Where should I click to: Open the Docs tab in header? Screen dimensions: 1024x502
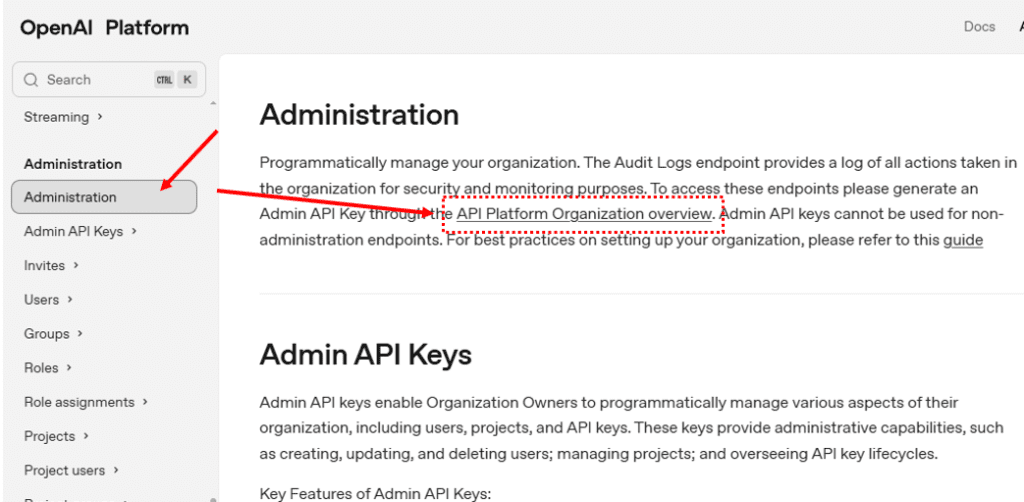(x=980, y=27)
